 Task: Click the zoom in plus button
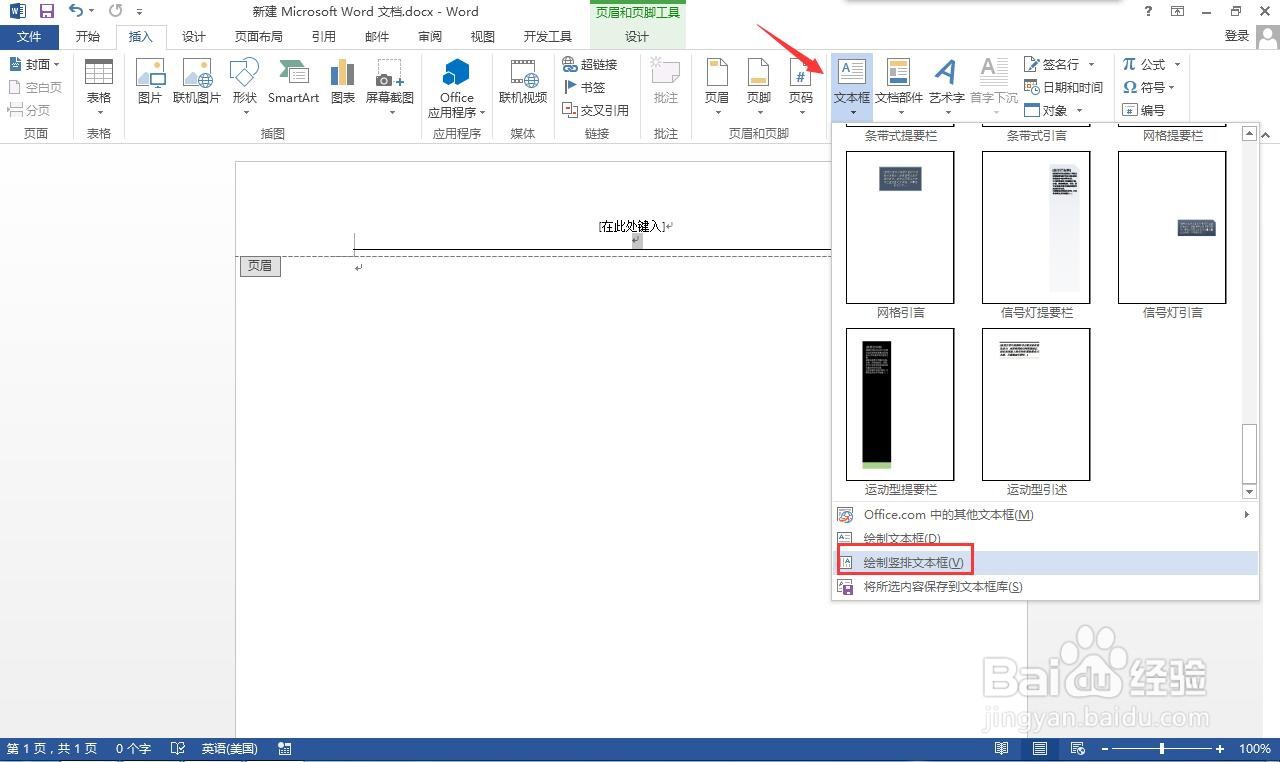click(1220, 749)
